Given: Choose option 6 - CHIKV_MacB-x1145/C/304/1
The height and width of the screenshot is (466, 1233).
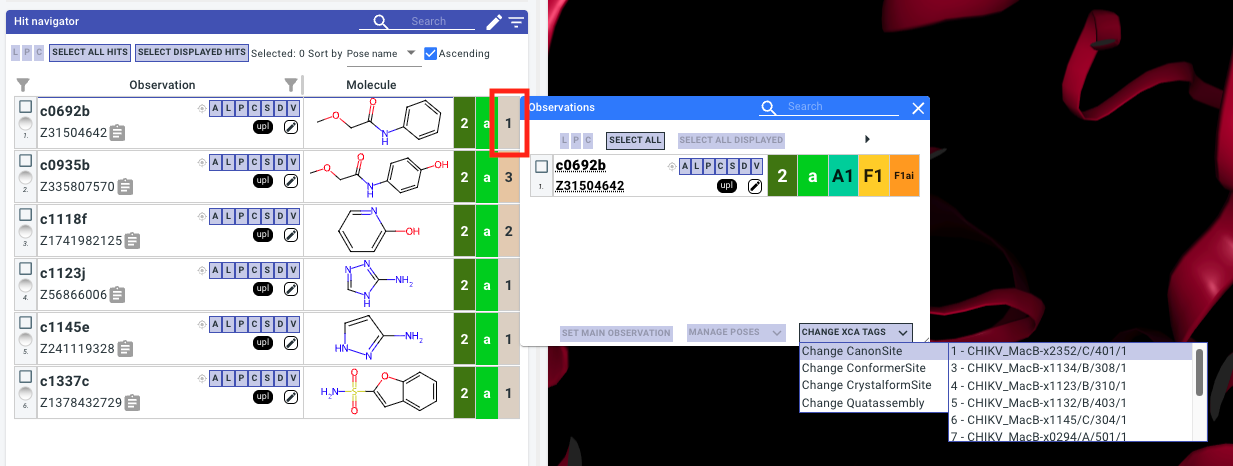Looking at the screenshot, I should click(x=1070, y=419).
